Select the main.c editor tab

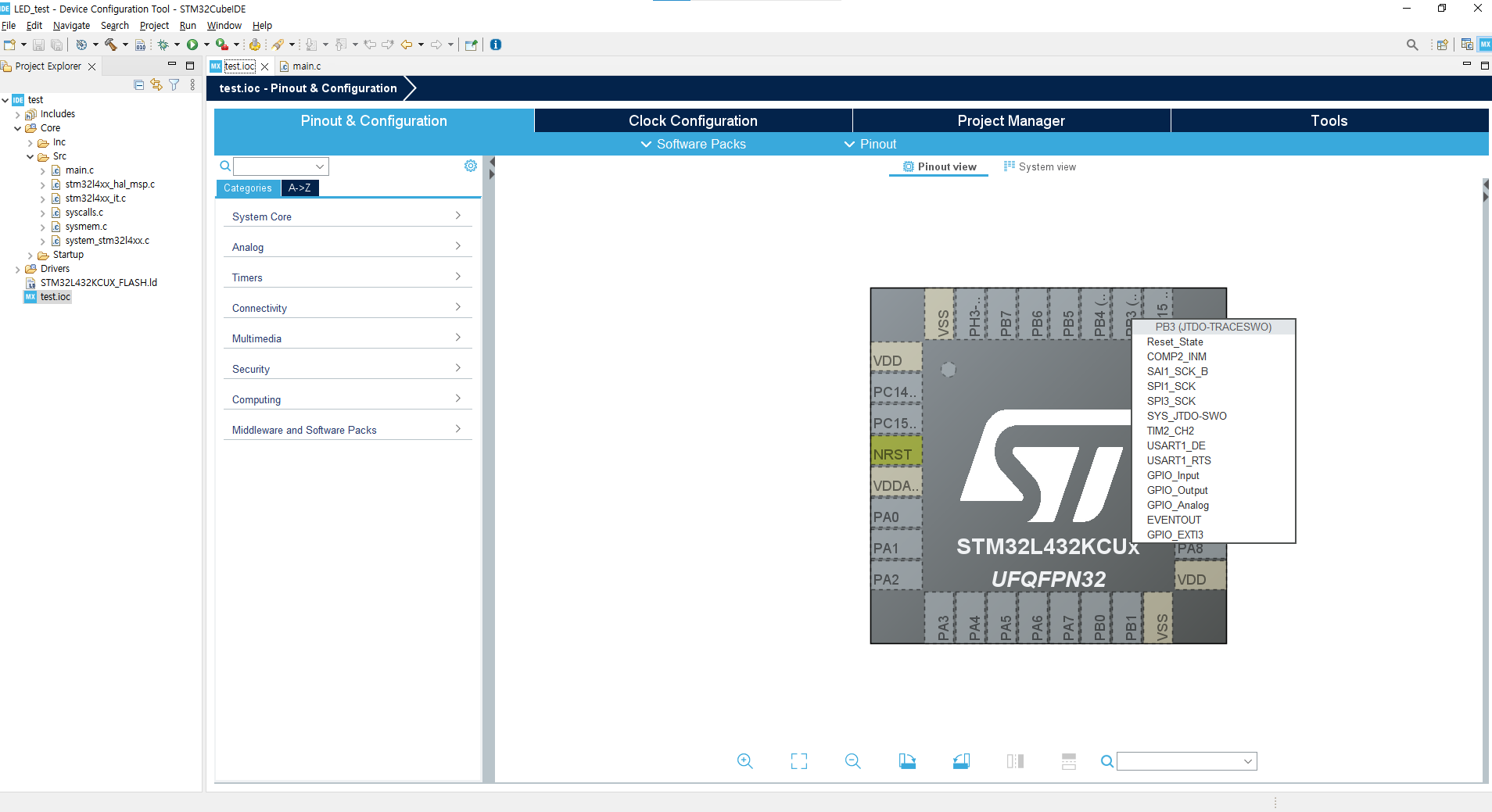300,66
